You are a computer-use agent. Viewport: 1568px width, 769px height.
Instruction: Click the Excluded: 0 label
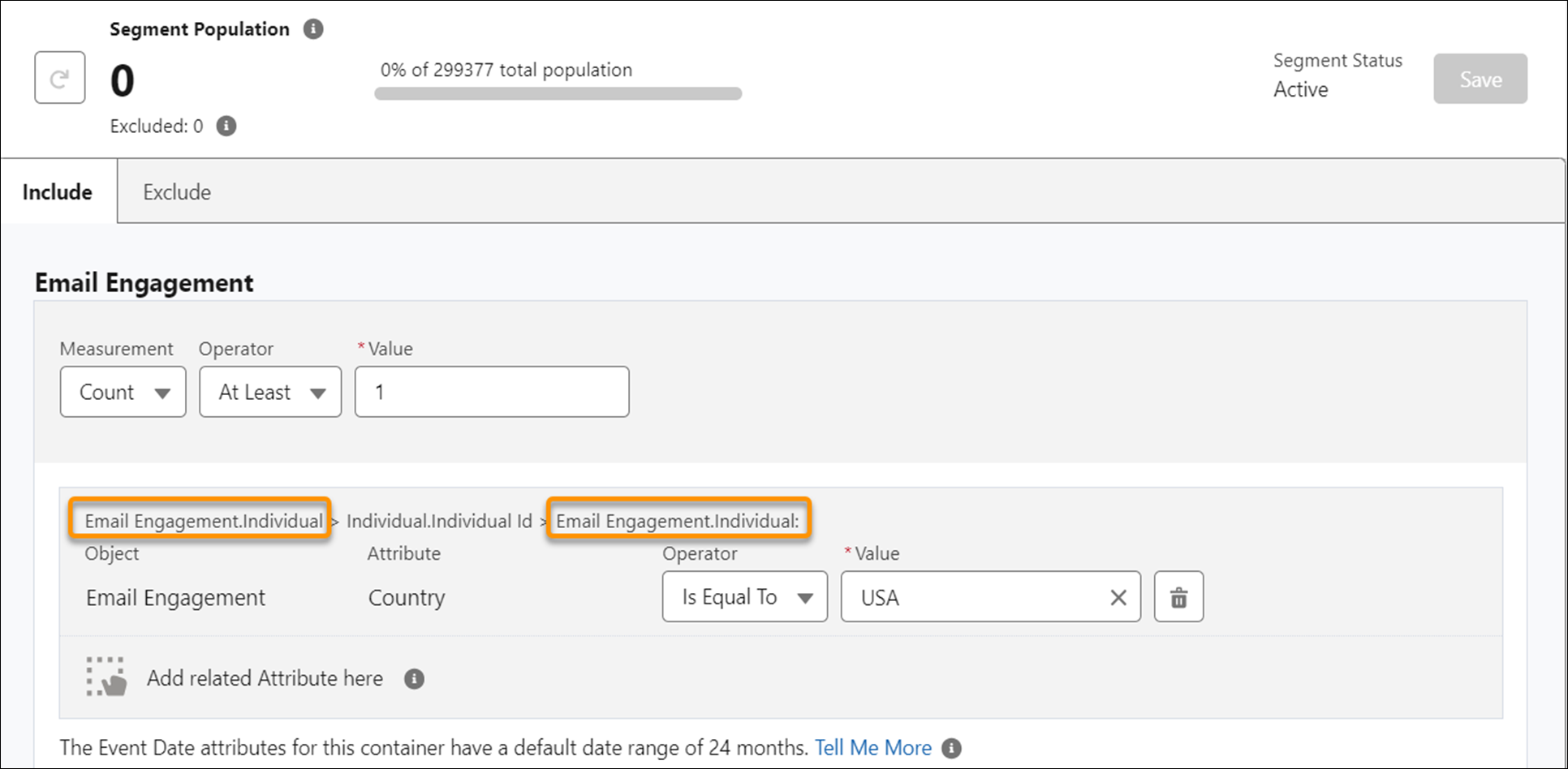click(157, 127)
